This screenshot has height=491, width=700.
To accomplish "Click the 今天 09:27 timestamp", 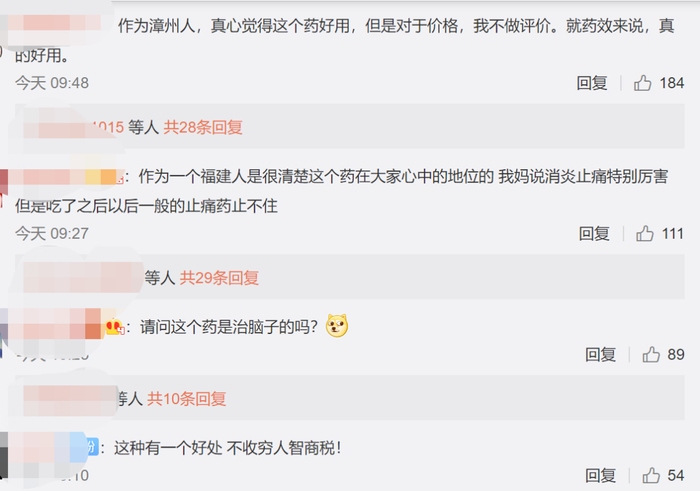I will pyautogui.click(x=52, y=233).
